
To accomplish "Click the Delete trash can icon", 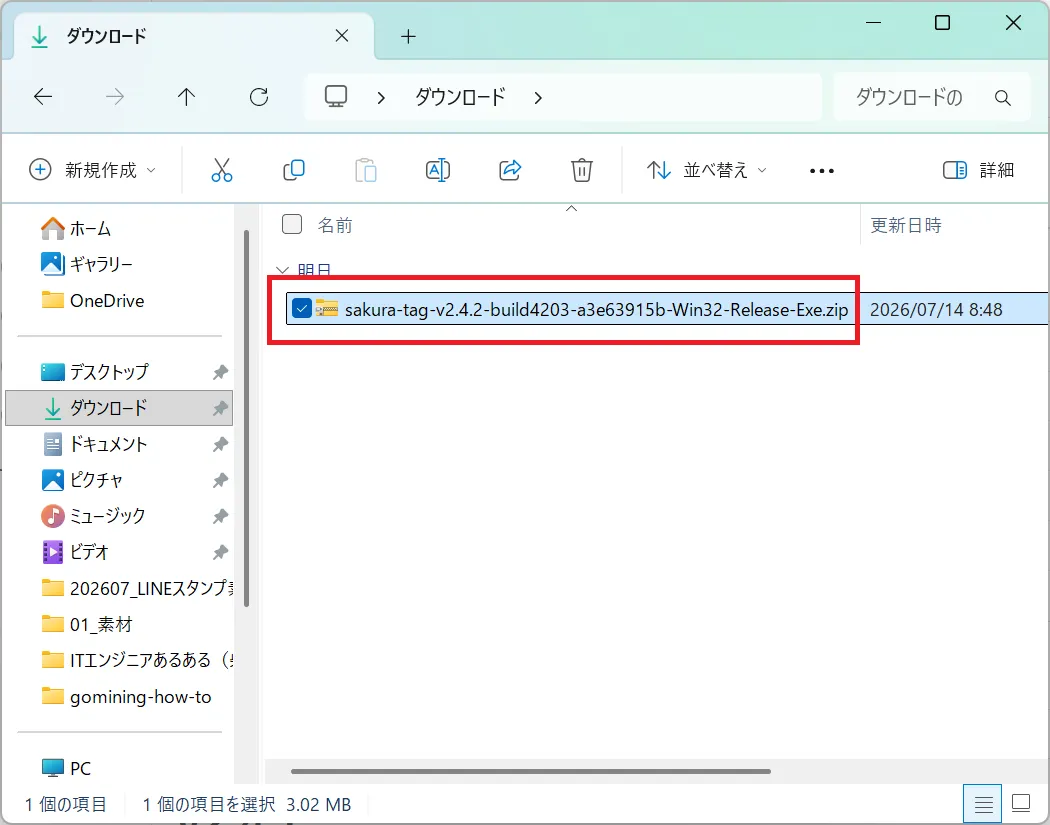I will [x=581, y=170].
